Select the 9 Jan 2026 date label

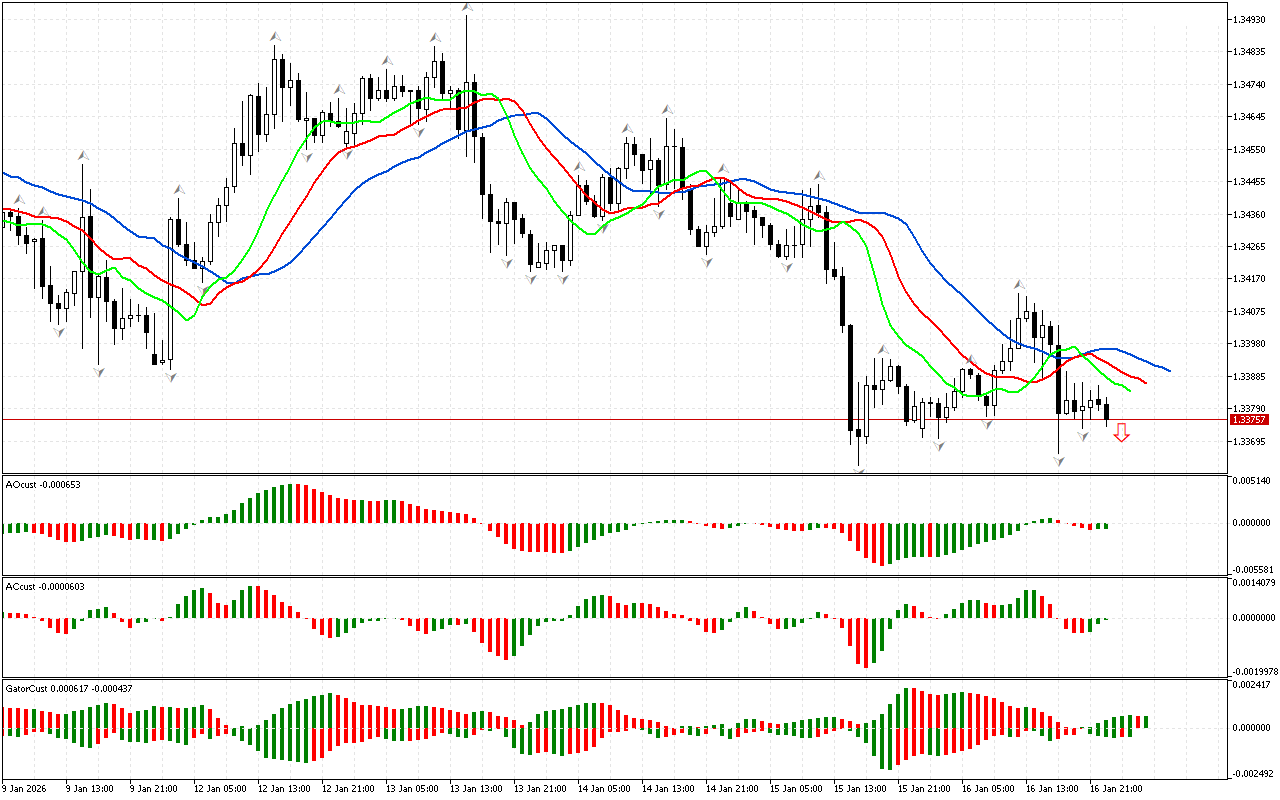coord(26,788)
